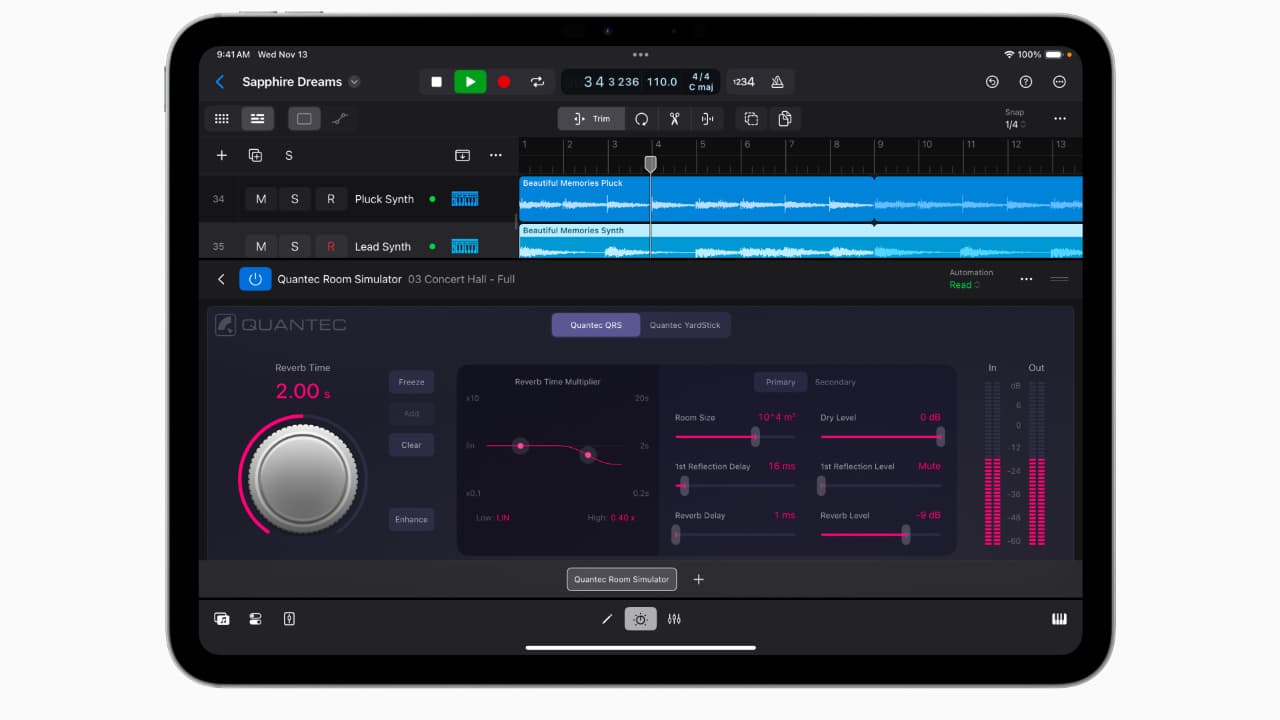Open the Browser icon in bottom bar
The image size is (1280, 720).
[222, 619]
